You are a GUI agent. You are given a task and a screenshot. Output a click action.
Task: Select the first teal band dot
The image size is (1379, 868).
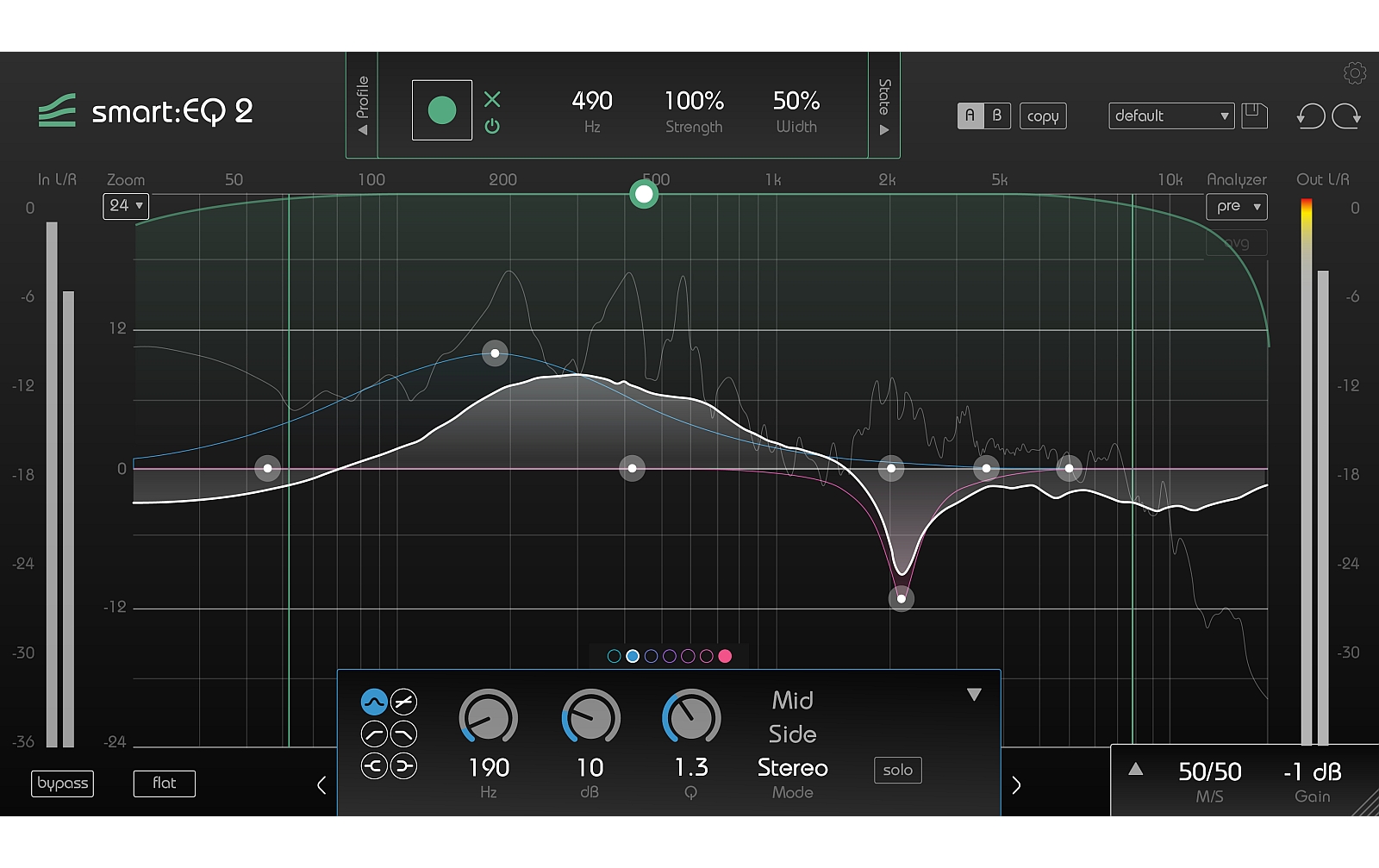click(x=615, y=656)
